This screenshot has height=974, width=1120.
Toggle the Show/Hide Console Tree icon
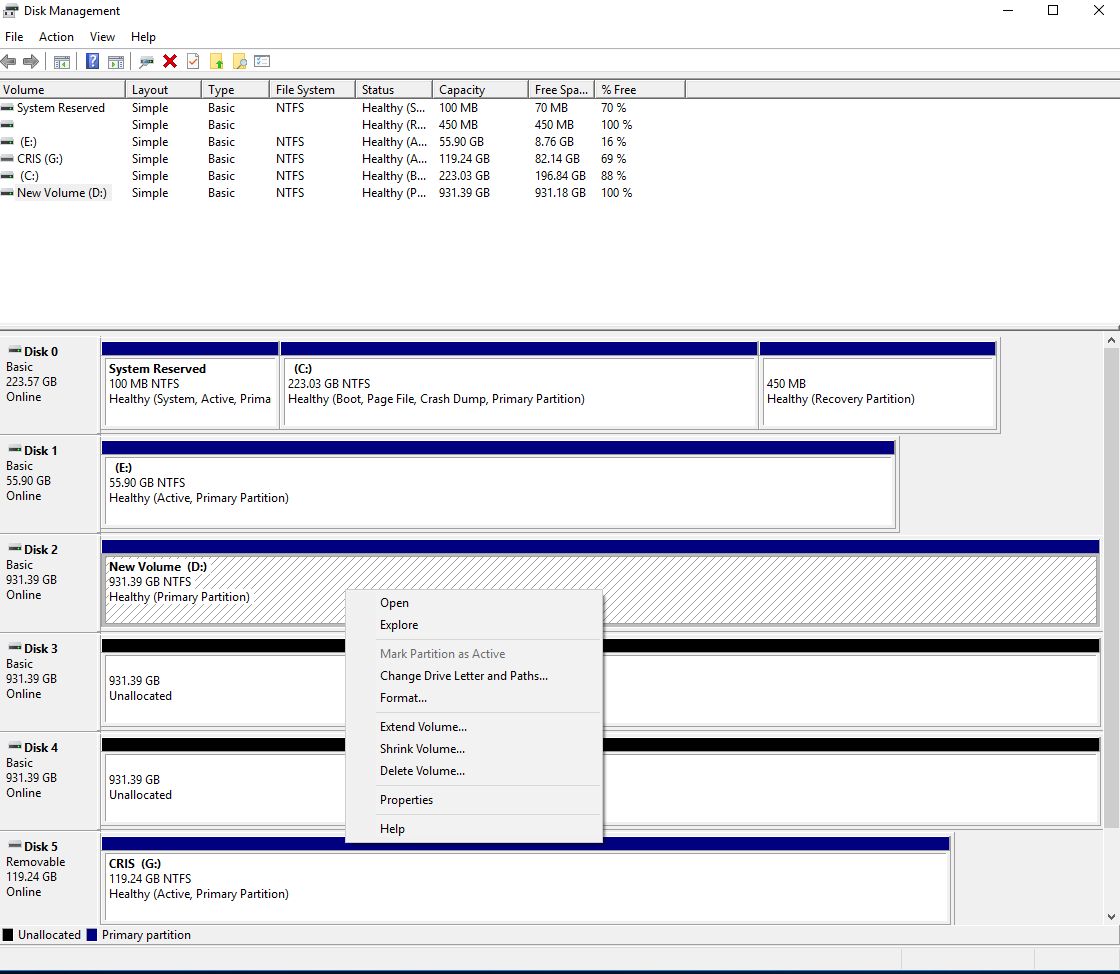[62, 61]
